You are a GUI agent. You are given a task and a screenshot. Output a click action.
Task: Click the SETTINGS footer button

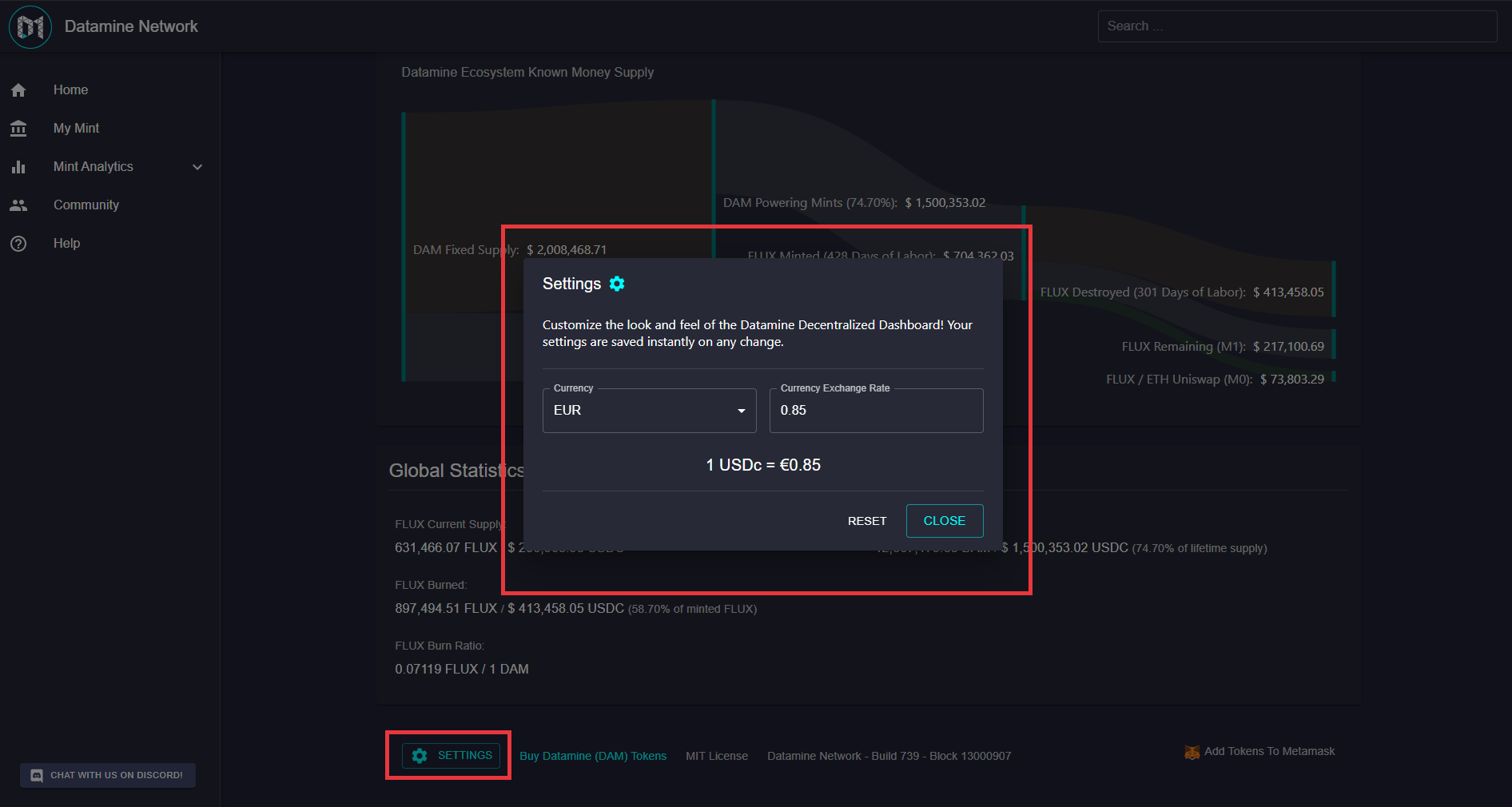tap(451, 756)
